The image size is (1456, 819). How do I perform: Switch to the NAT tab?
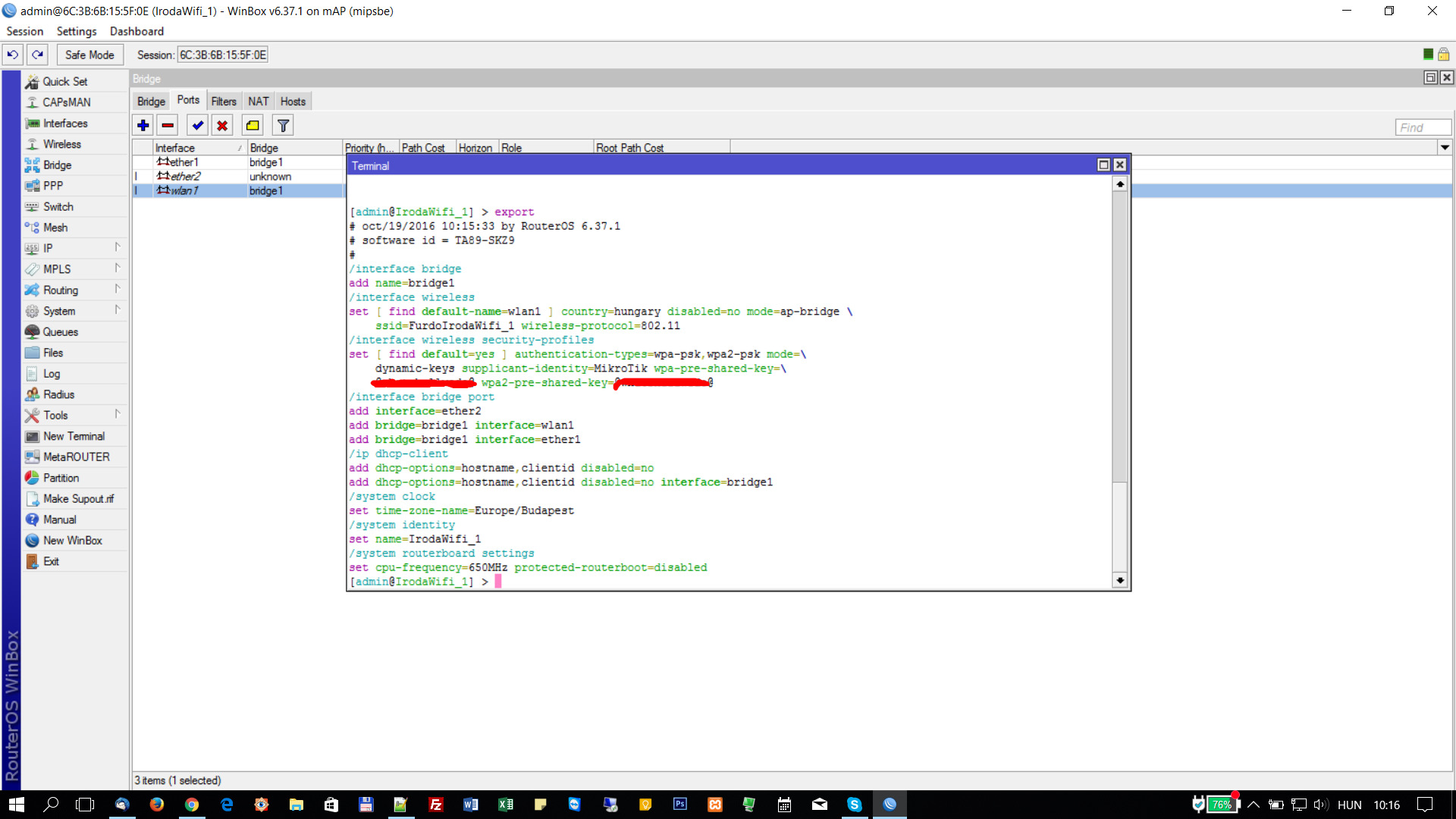[x=259, y=102]
